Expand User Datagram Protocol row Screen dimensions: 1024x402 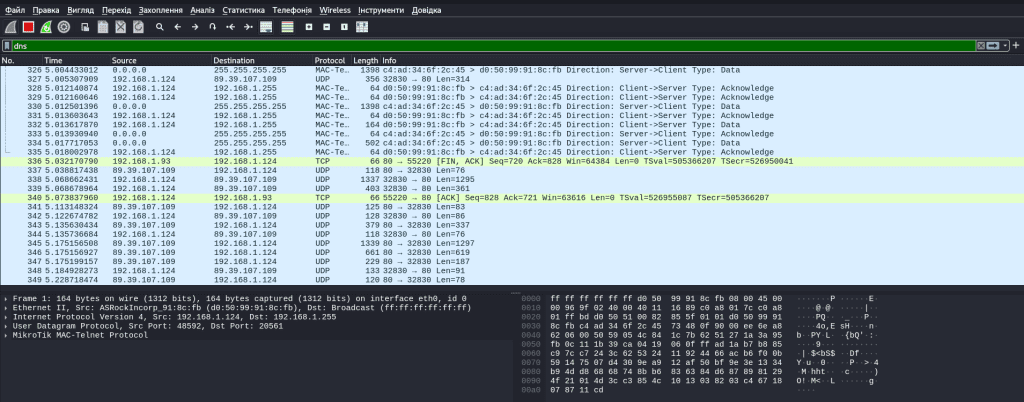click(x=6, y=326)
